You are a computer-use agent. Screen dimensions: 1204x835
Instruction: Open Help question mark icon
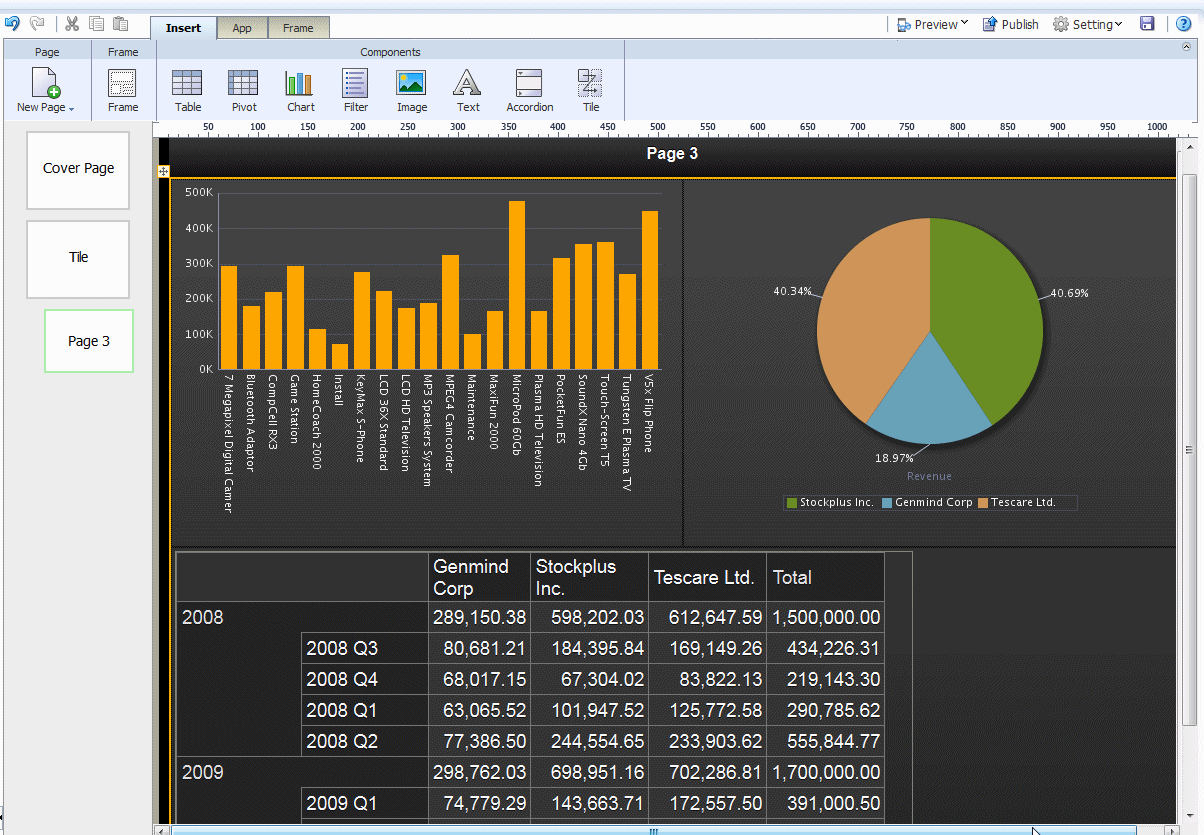coord(1183,24)
